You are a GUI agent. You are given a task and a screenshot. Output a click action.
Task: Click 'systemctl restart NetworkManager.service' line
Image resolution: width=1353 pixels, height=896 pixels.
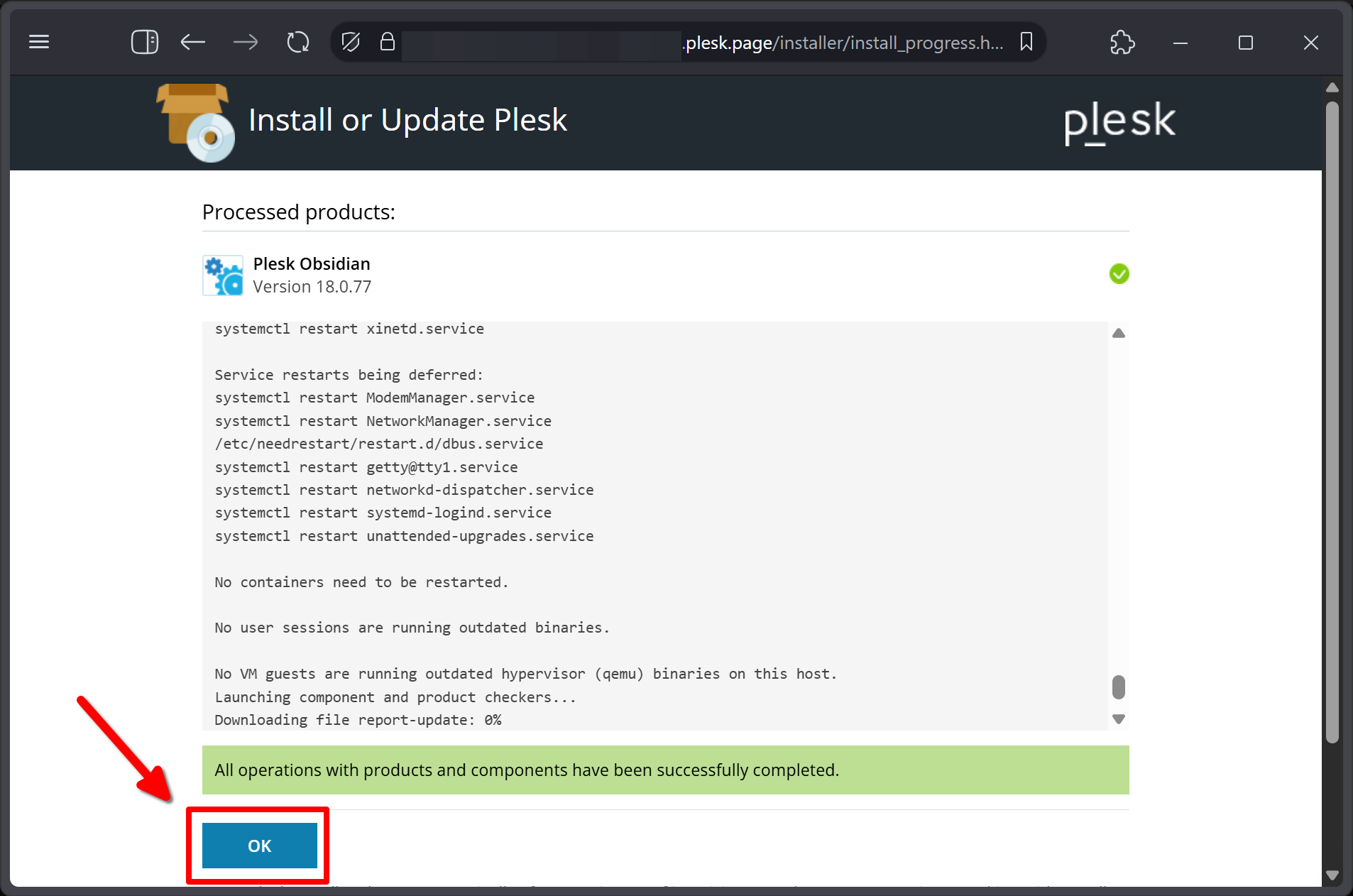pos(383,421)
